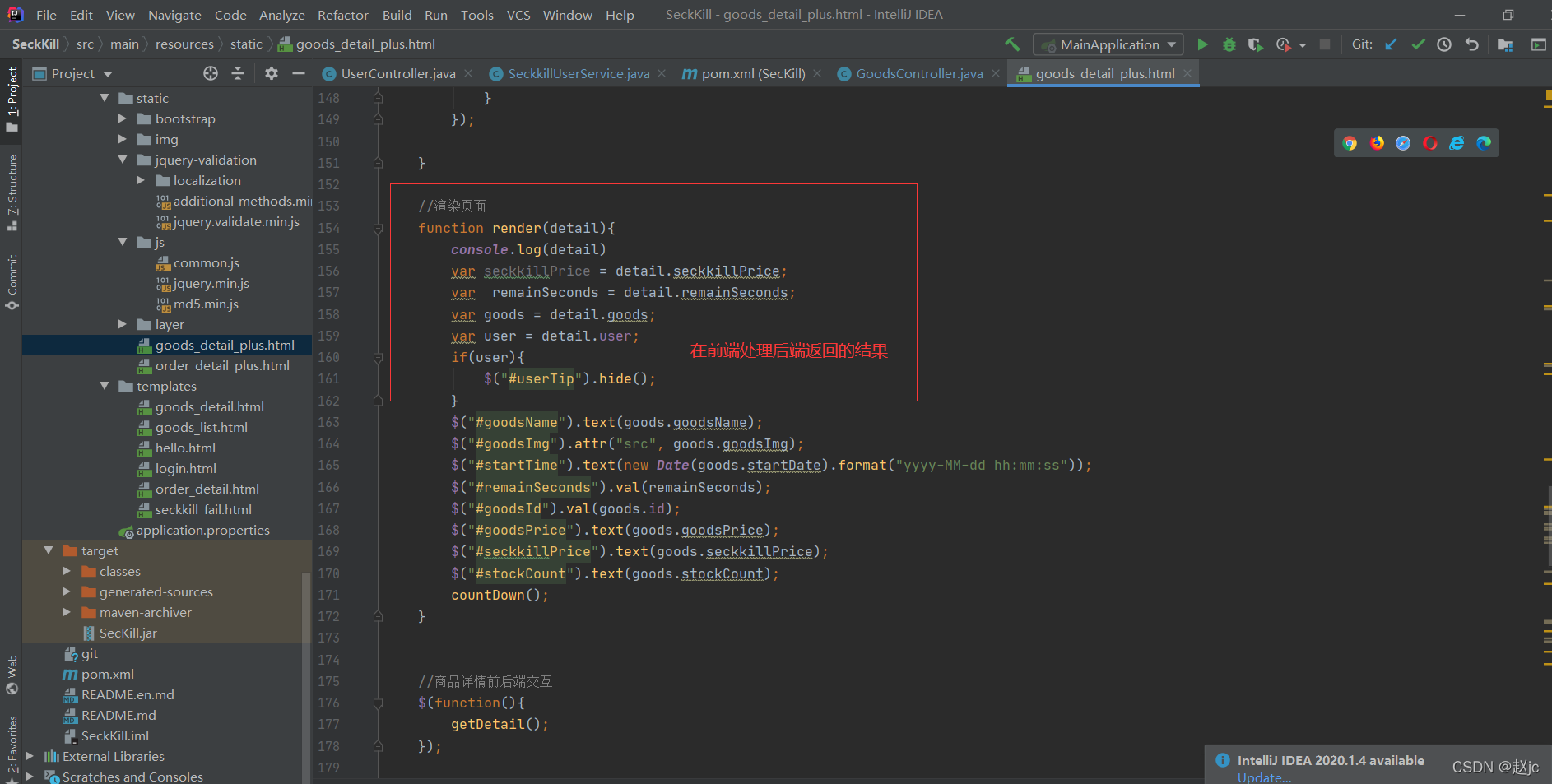
Task: Collapse all in Project panel
Action: 238,73
